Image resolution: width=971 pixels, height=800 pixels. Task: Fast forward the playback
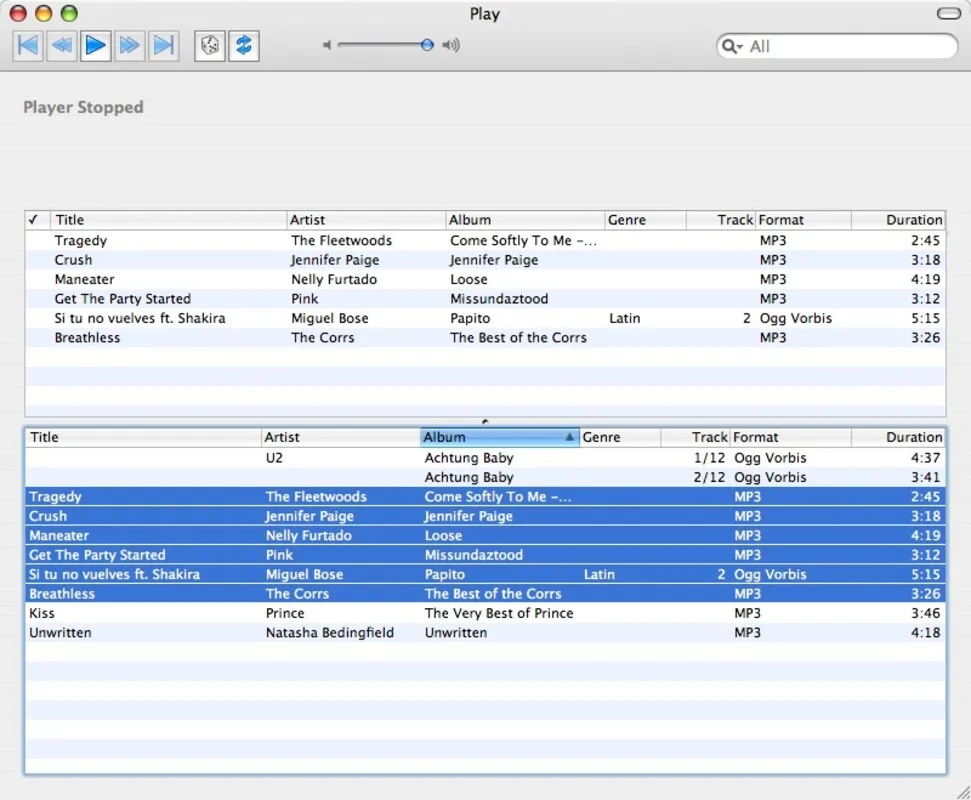click(130, 44)
